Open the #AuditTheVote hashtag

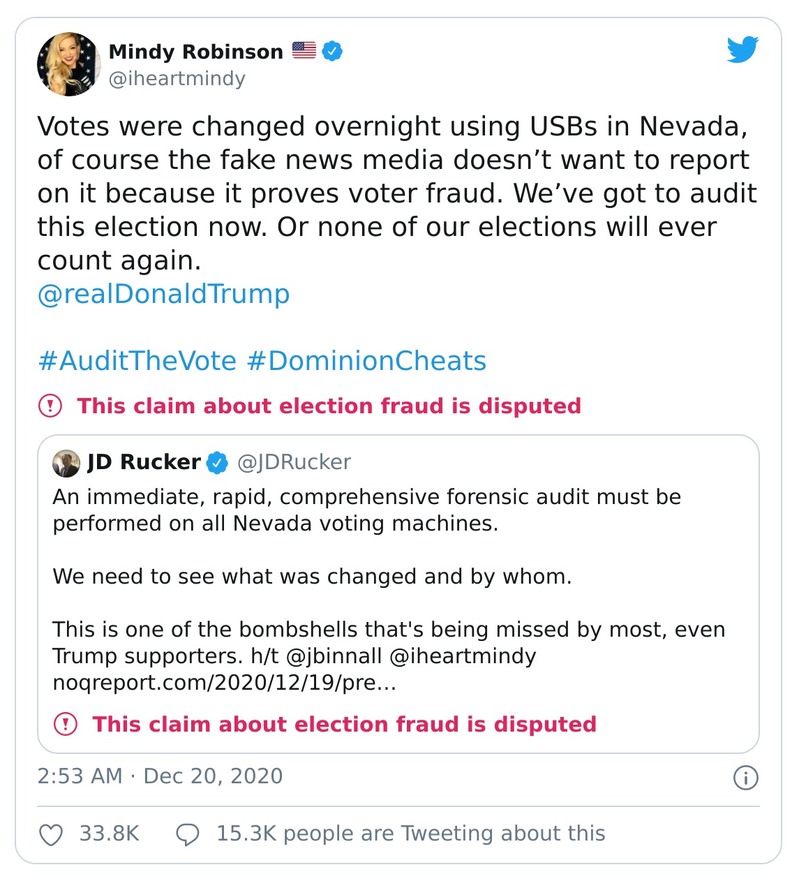pyautogui.click(x=135, y=360)
